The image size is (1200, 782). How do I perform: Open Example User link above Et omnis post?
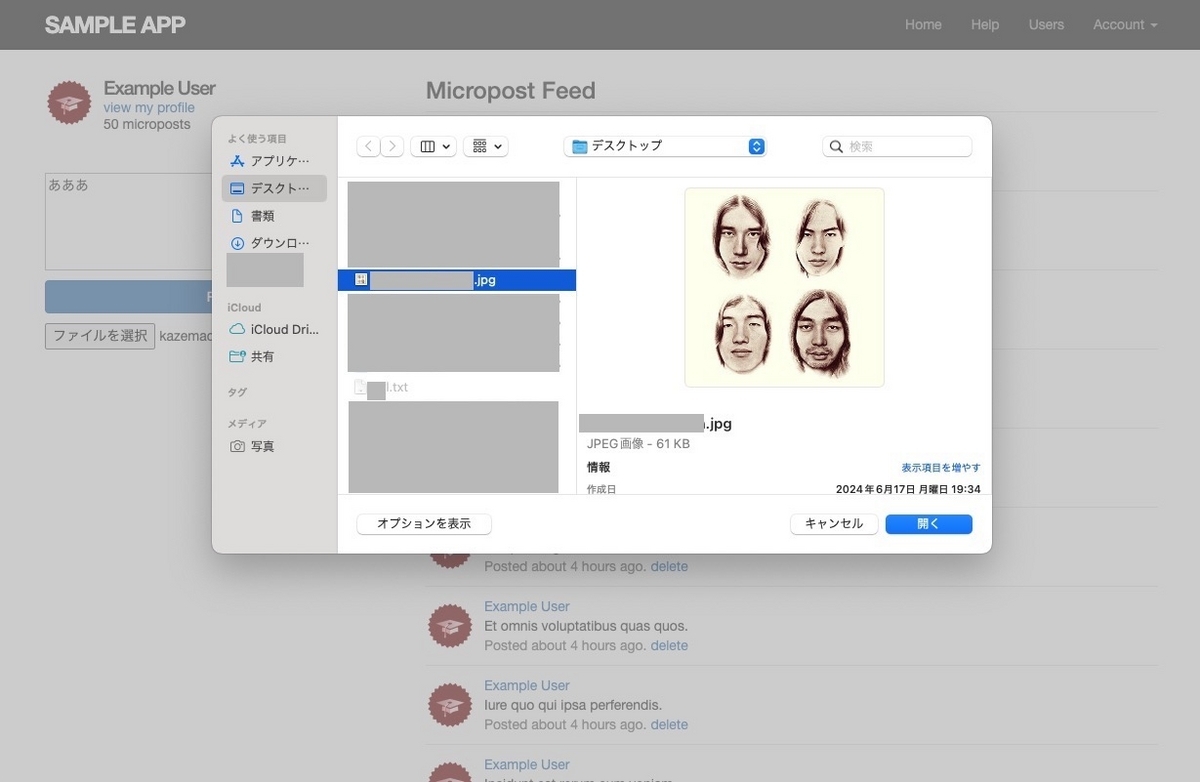click(x=527, y=606)
